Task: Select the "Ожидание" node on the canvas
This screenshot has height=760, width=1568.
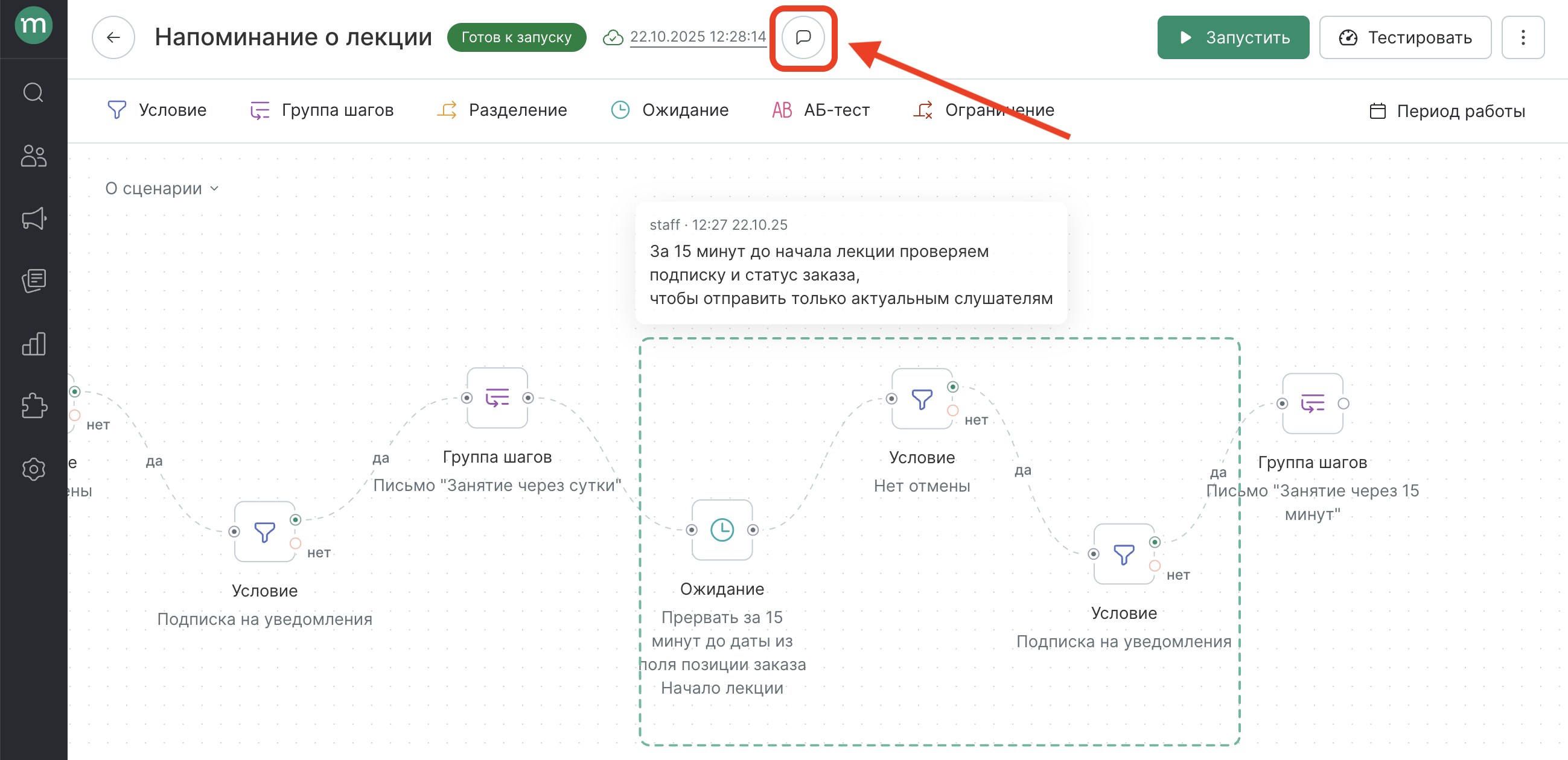Action: tap(722, 530)
